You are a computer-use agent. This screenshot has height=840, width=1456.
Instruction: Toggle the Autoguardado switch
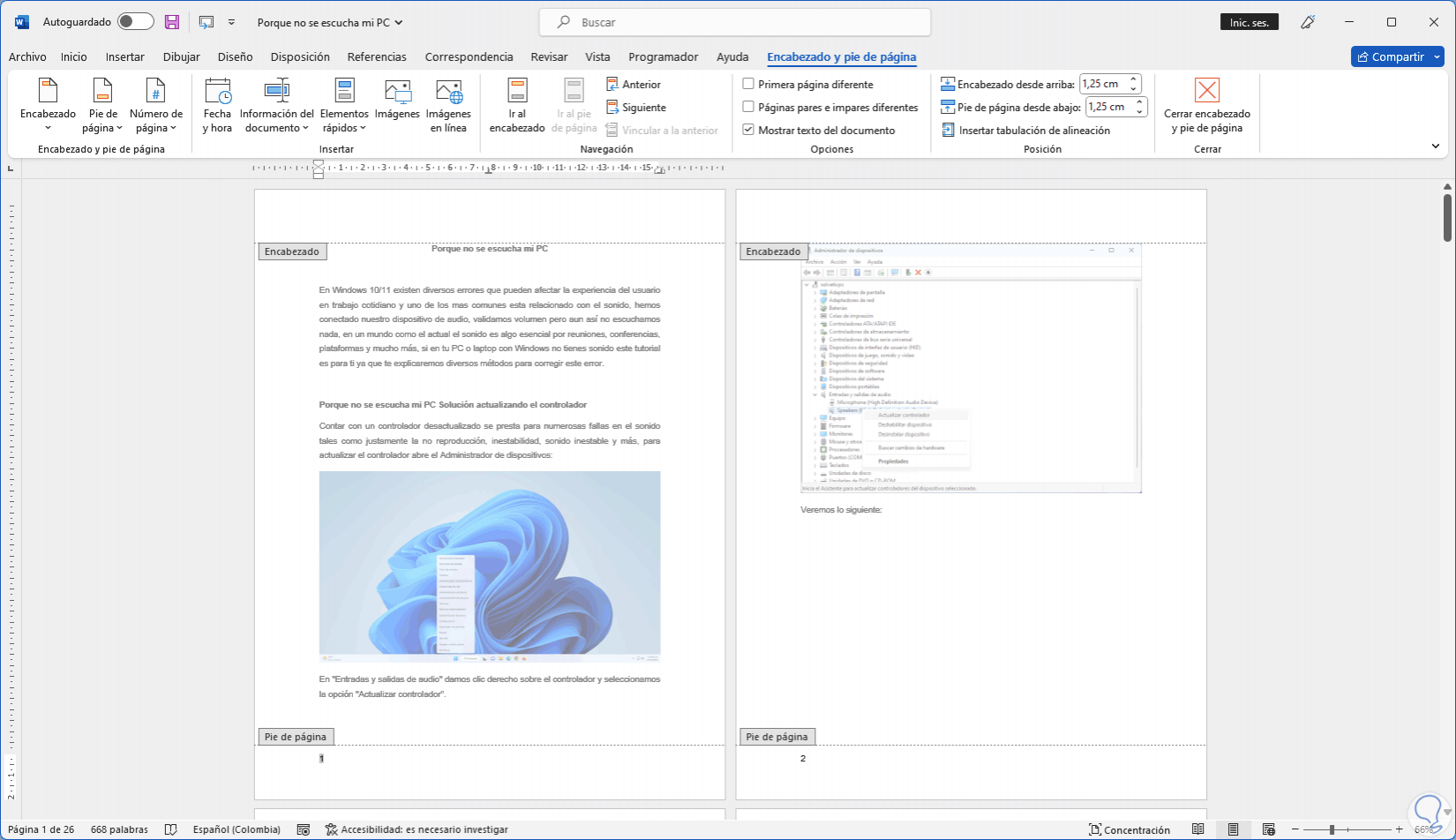(136, 22)
